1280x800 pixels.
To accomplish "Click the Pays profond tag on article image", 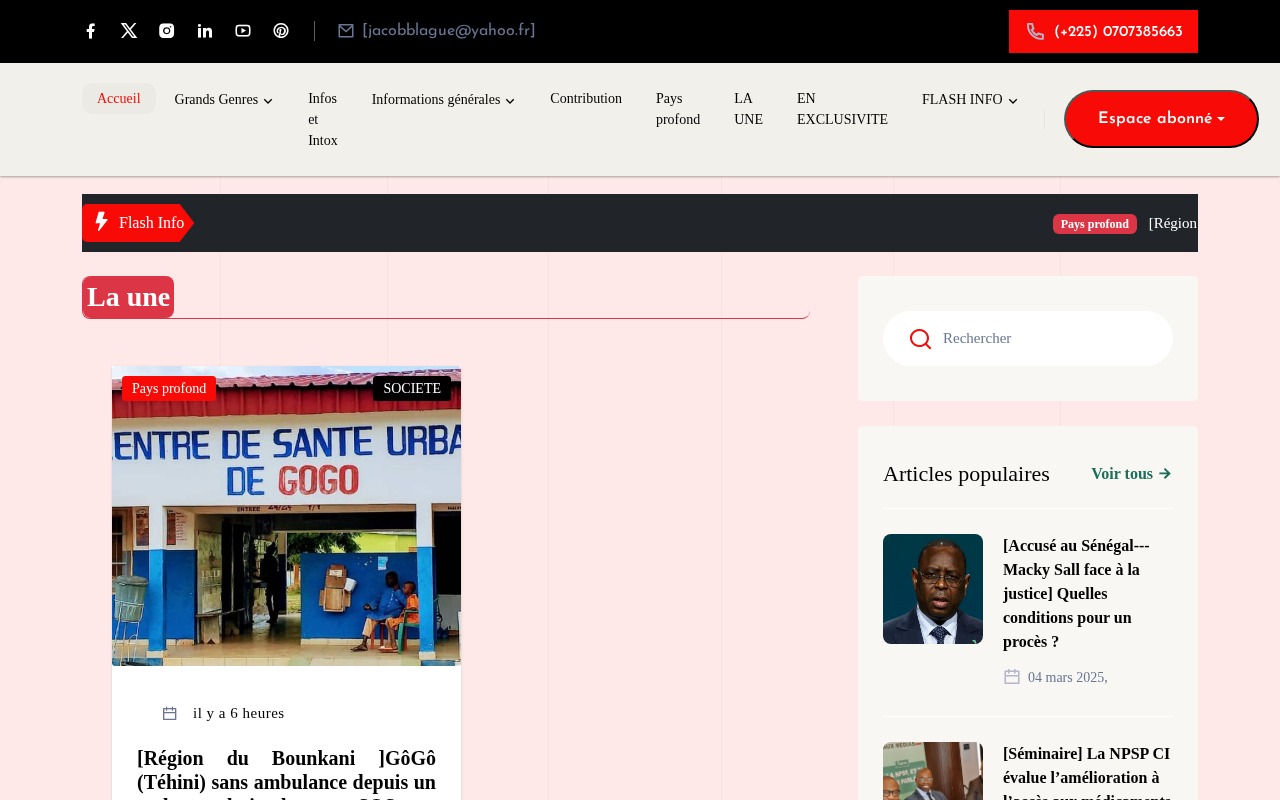I will [169, 388].
